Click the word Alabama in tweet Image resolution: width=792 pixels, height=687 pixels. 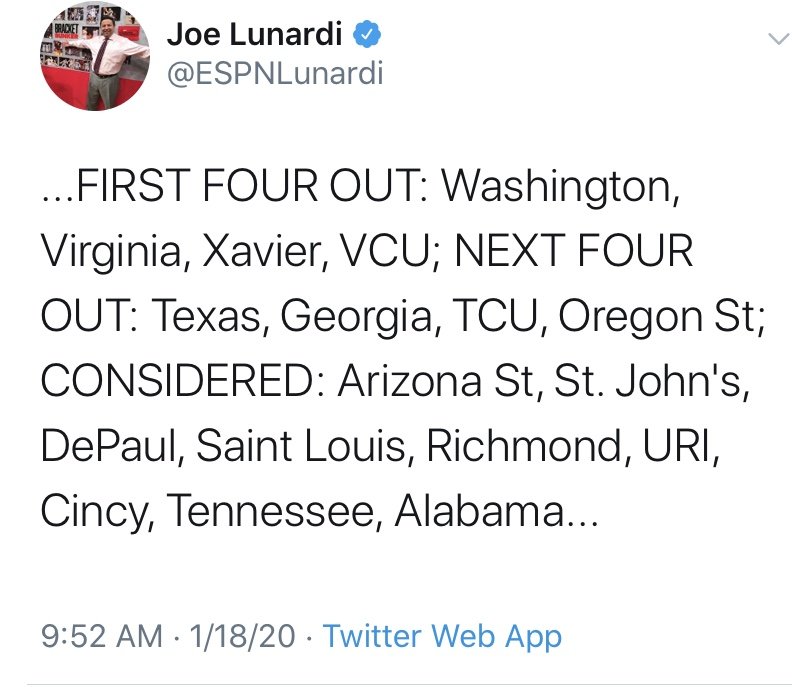point(479,511)
